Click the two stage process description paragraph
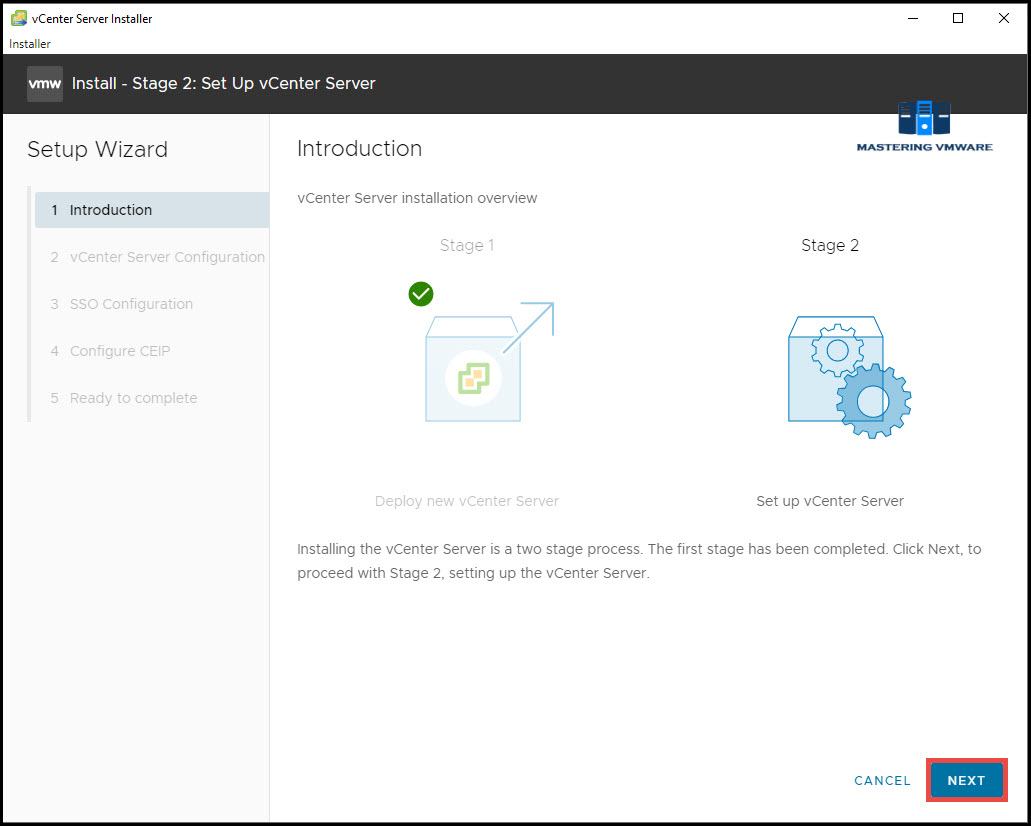The height and width of the screenshot is (826, 1031). point(639,561)
